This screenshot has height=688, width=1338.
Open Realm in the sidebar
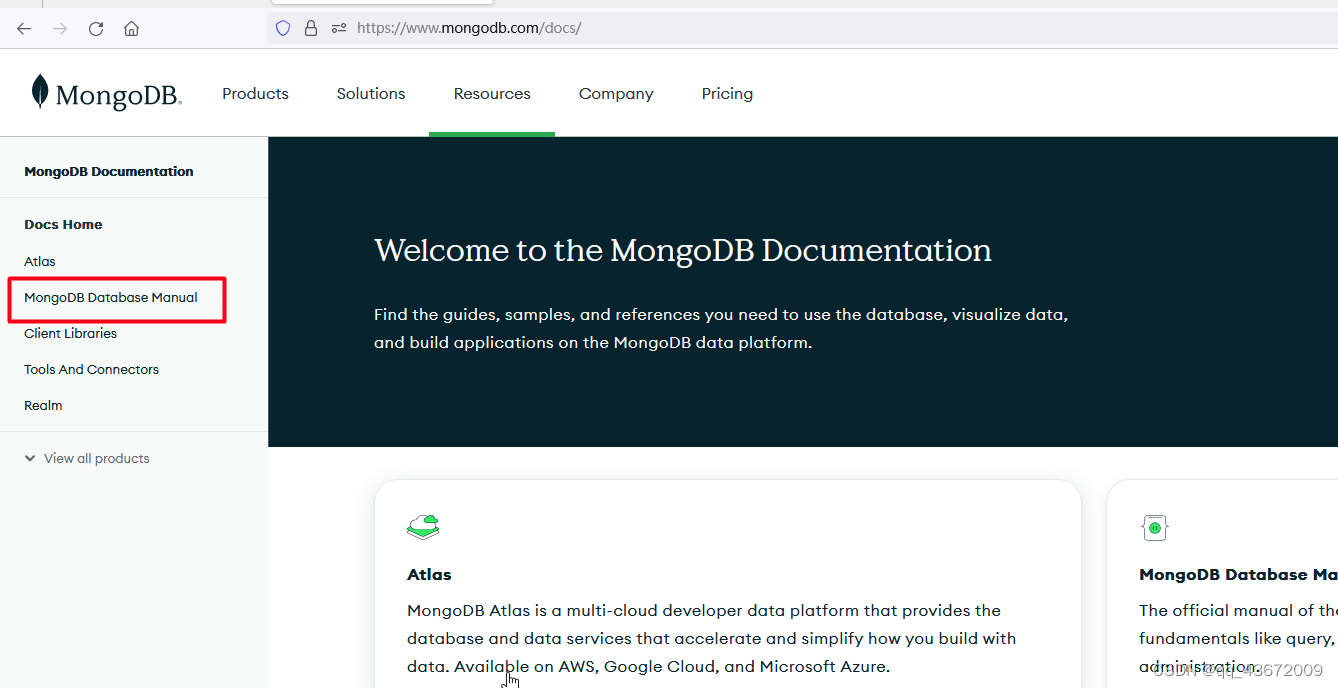click(x=43, y=405)
